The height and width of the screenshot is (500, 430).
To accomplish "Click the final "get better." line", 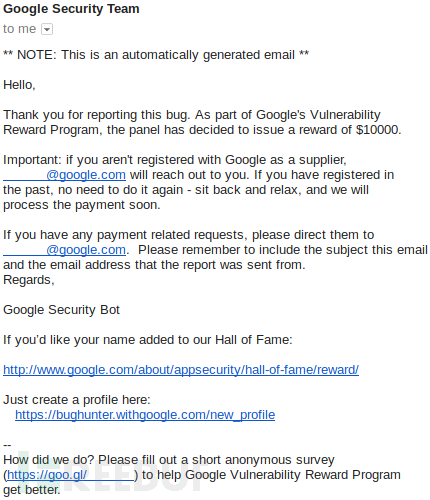I will coord(32,490).
